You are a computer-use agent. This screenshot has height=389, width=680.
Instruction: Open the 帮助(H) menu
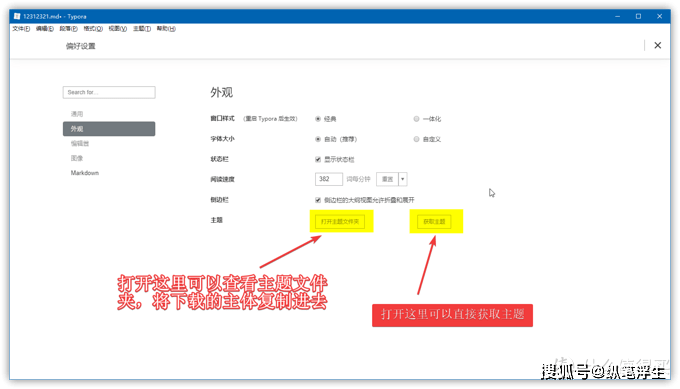pos(166,29)
